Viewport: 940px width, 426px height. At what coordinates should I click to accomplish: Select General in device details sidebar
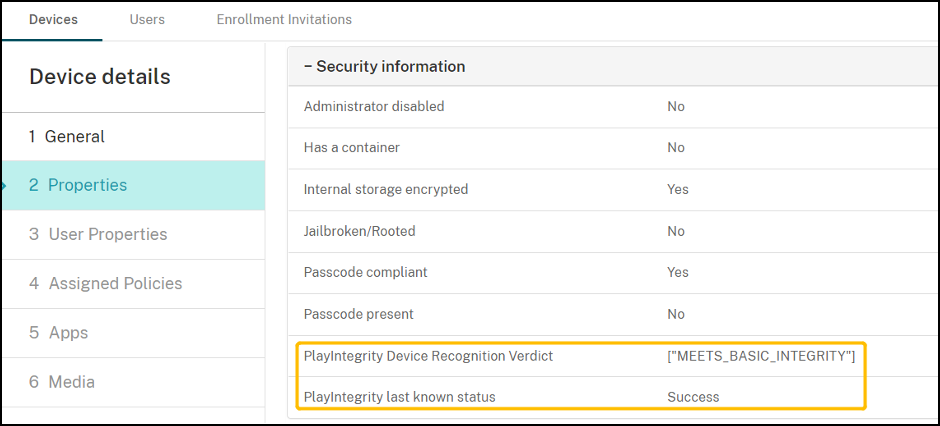click(x=67, y=136)
